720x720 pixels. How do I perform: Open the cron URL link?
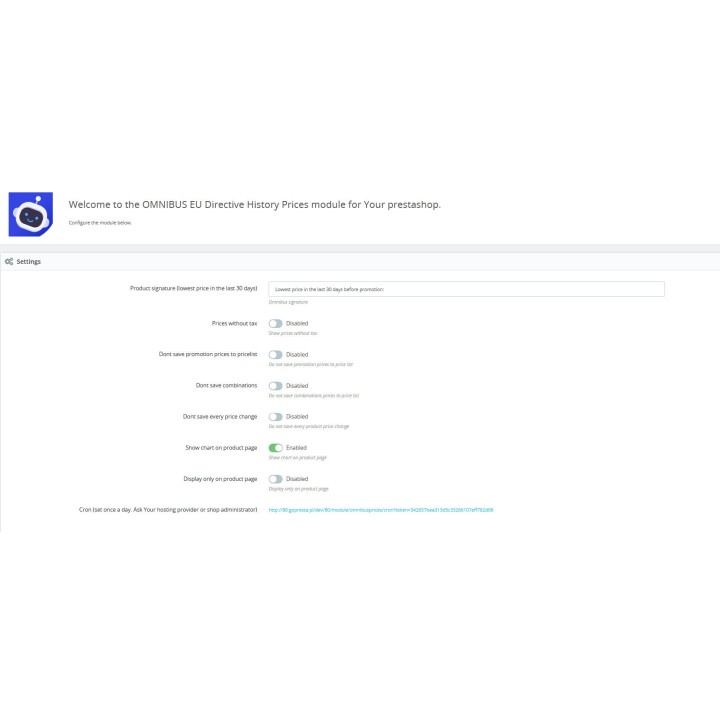[381, 510]
